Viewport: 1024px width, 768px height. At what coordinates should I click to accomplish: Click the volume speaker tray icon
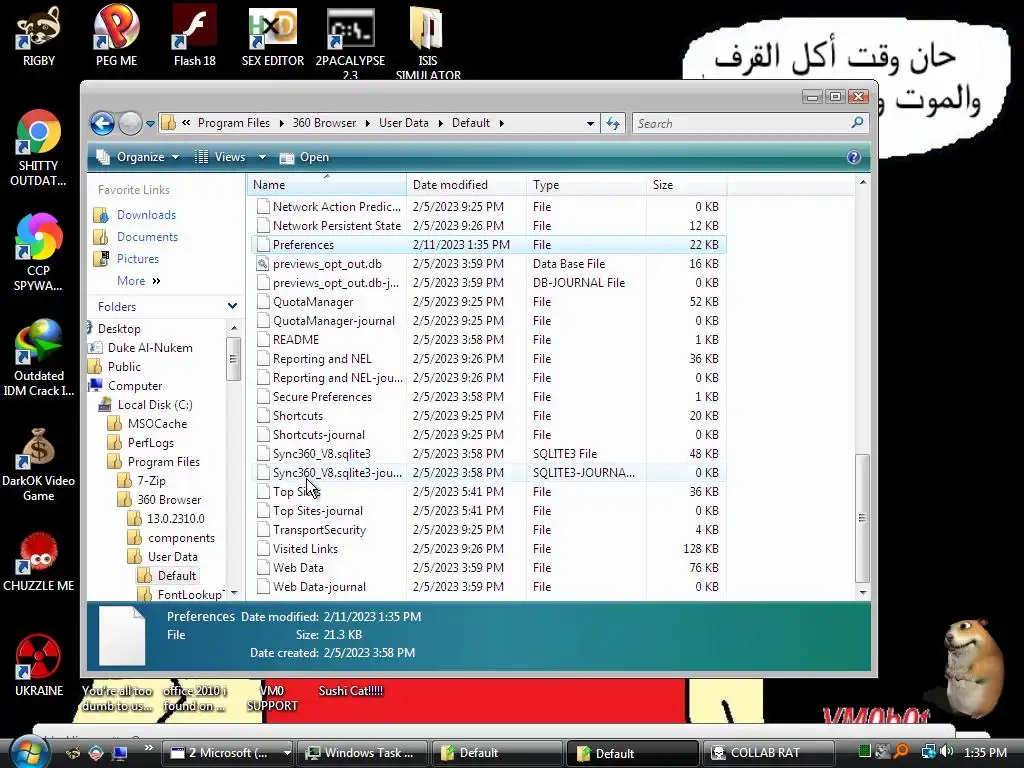tap(947, 752)
